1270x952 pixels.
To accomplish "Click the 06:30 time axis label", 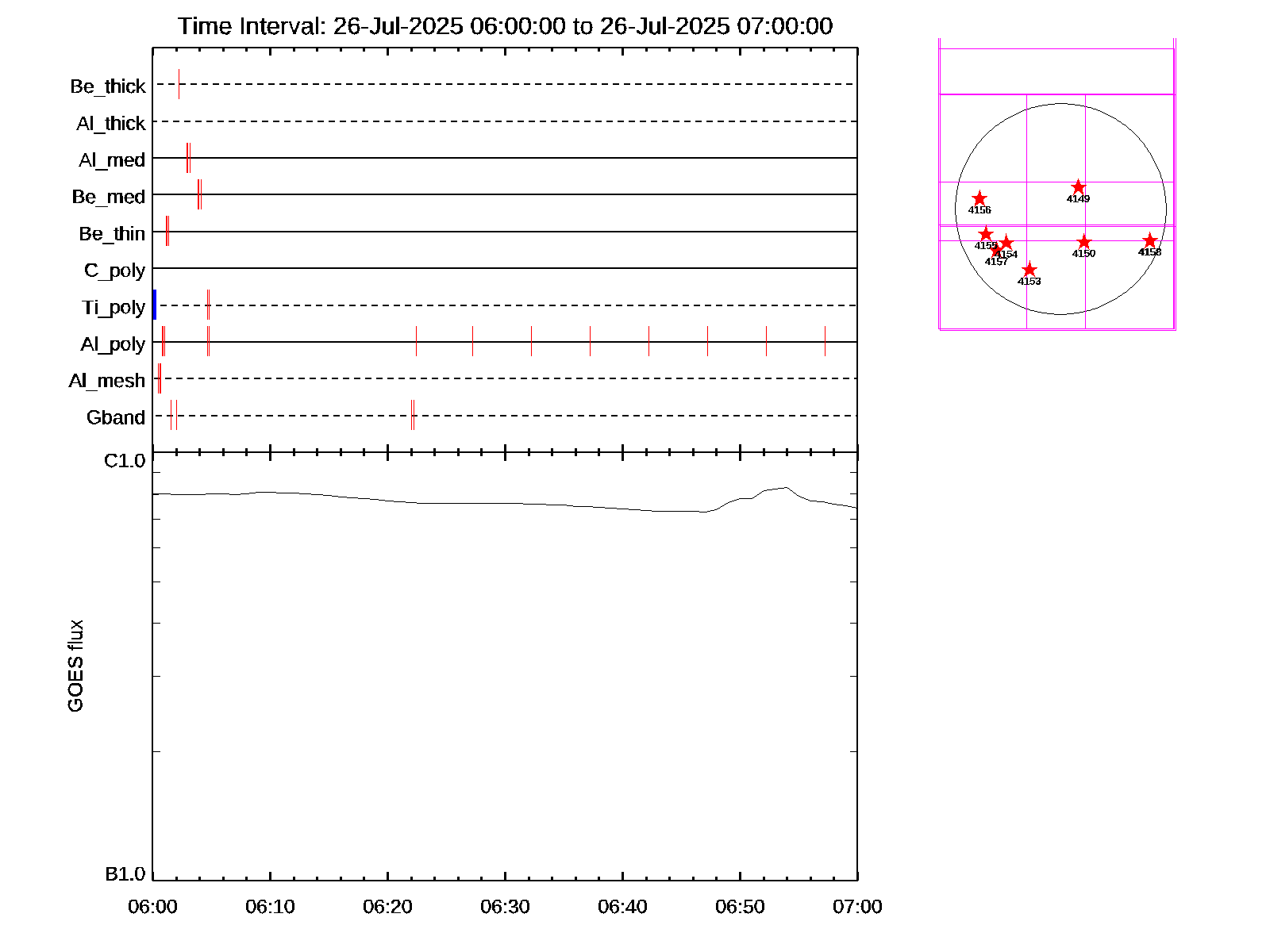I will click(x=505, y=907).
